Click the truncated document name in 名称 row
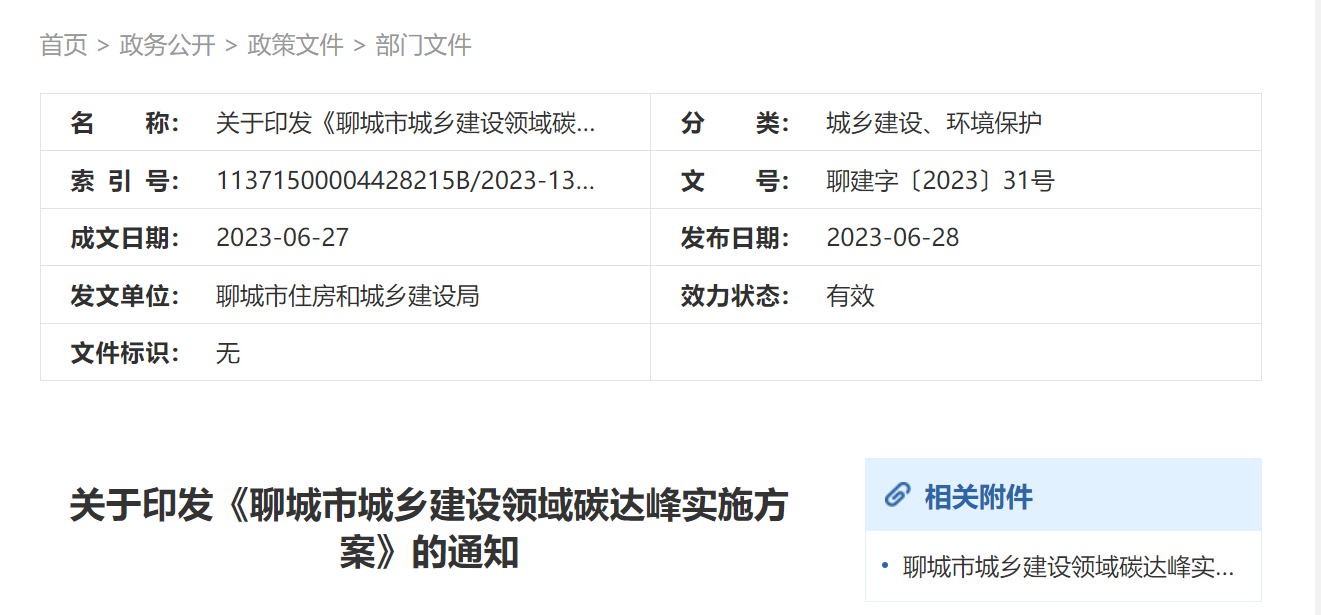 [405, 123]
